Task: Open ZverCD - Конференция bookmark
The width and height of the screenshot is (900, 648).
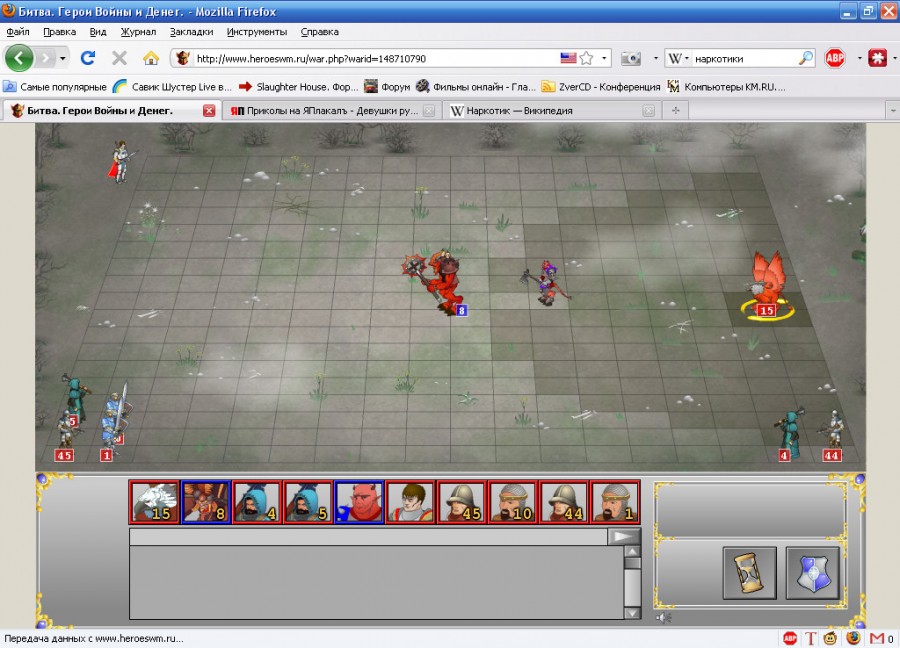Action: pos(601,87)
